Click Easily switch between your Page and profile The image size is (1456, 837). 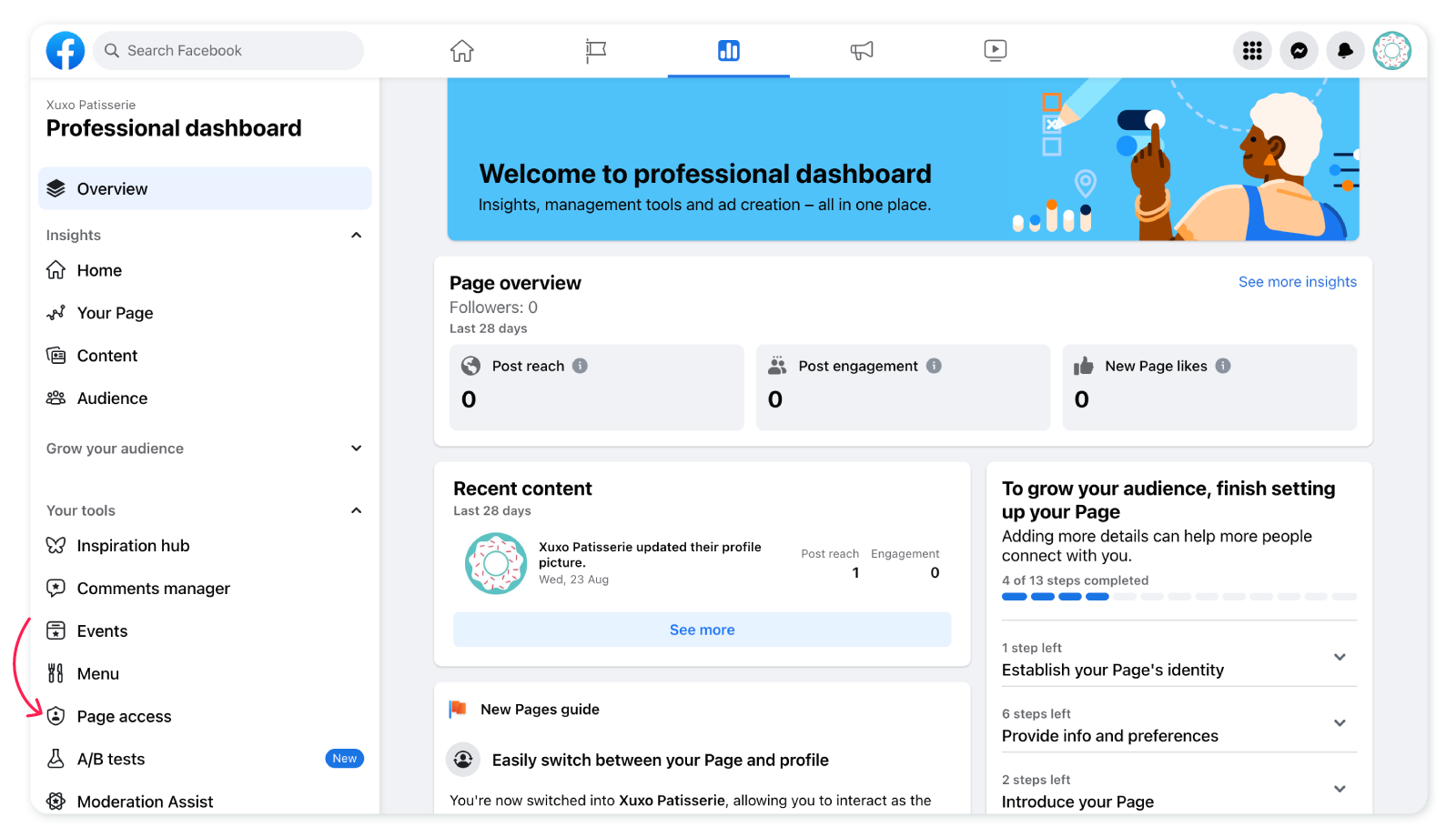pyautogui.click(x=660, y=760)
